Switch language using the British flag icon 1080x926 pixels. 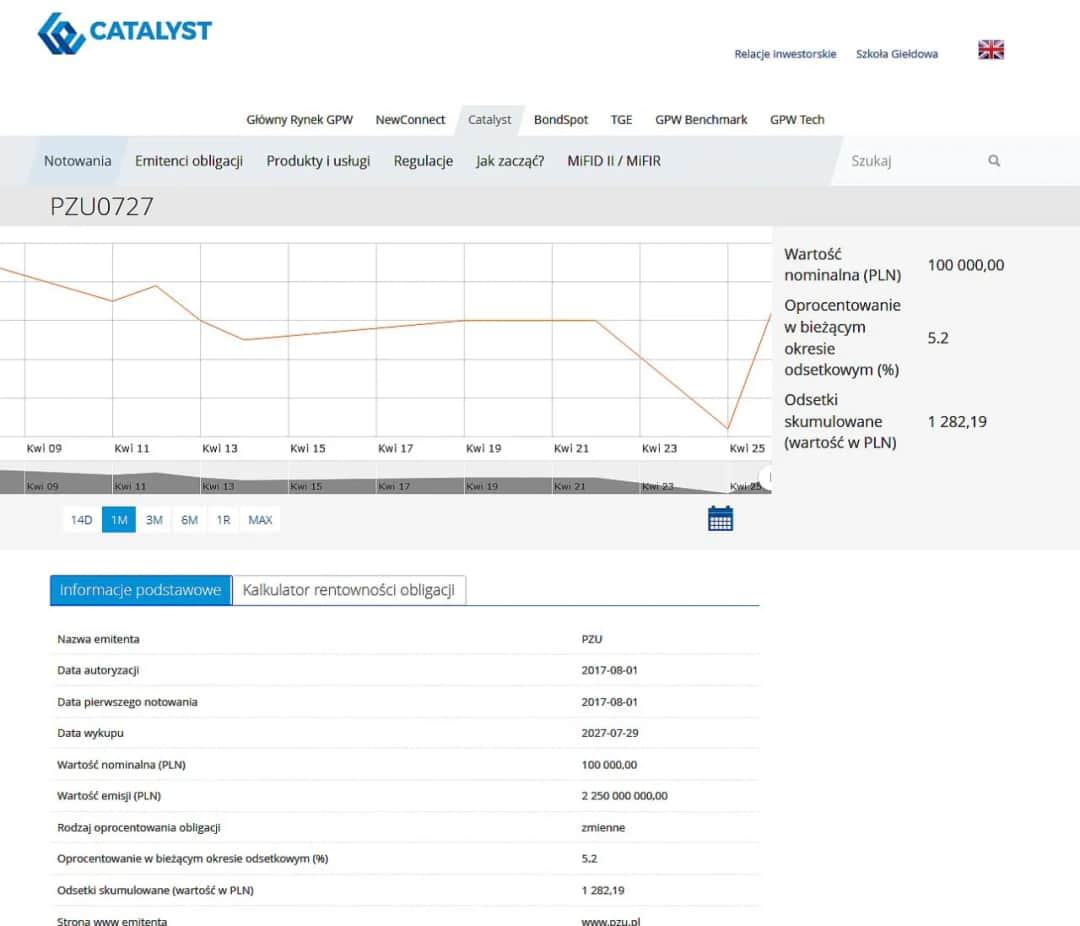pyautogui.click(x=990, y=48)
